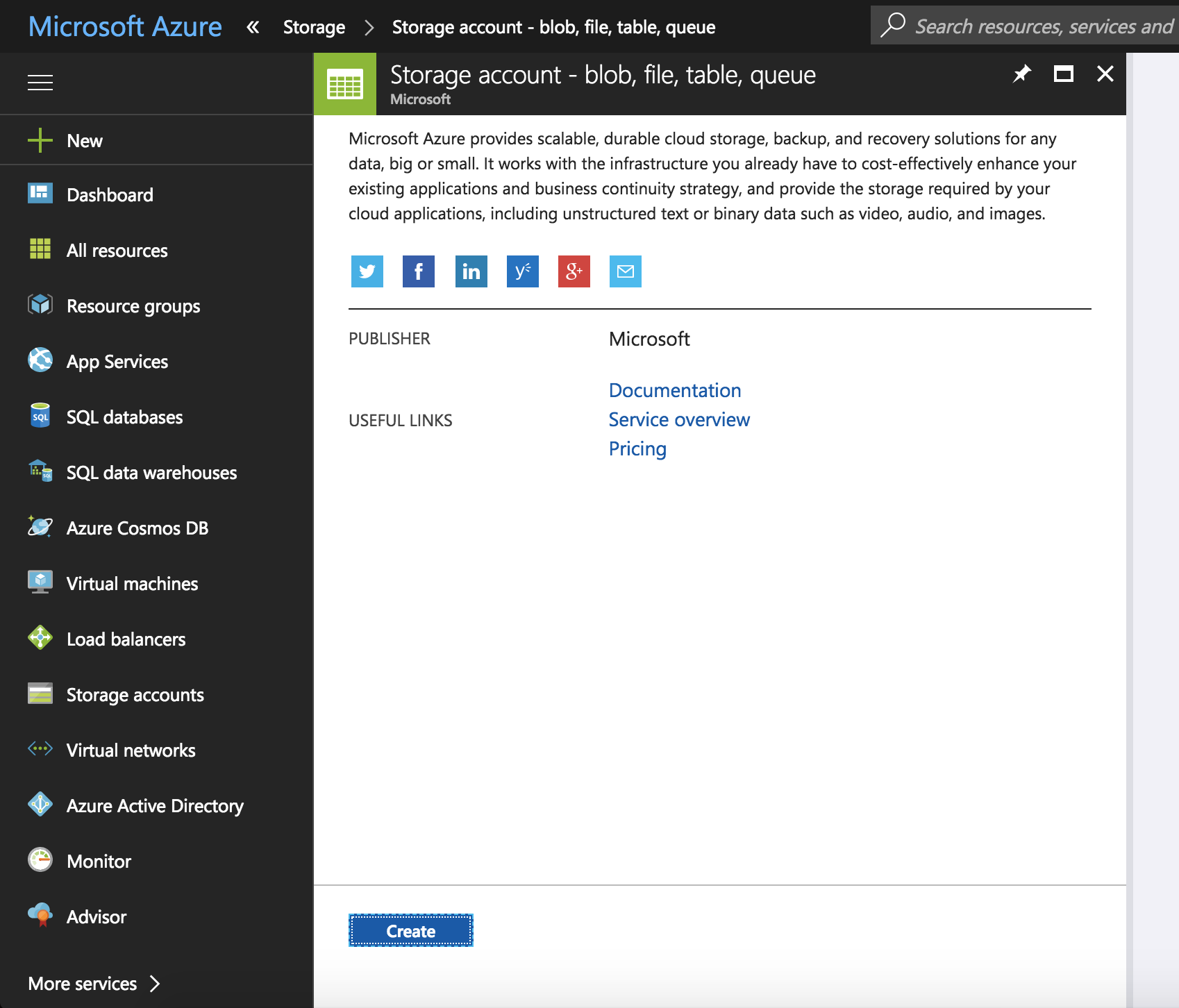Screen dimensions: 1179x1008
Task: Share via the email icon
Action: click(x=625, y=271)
